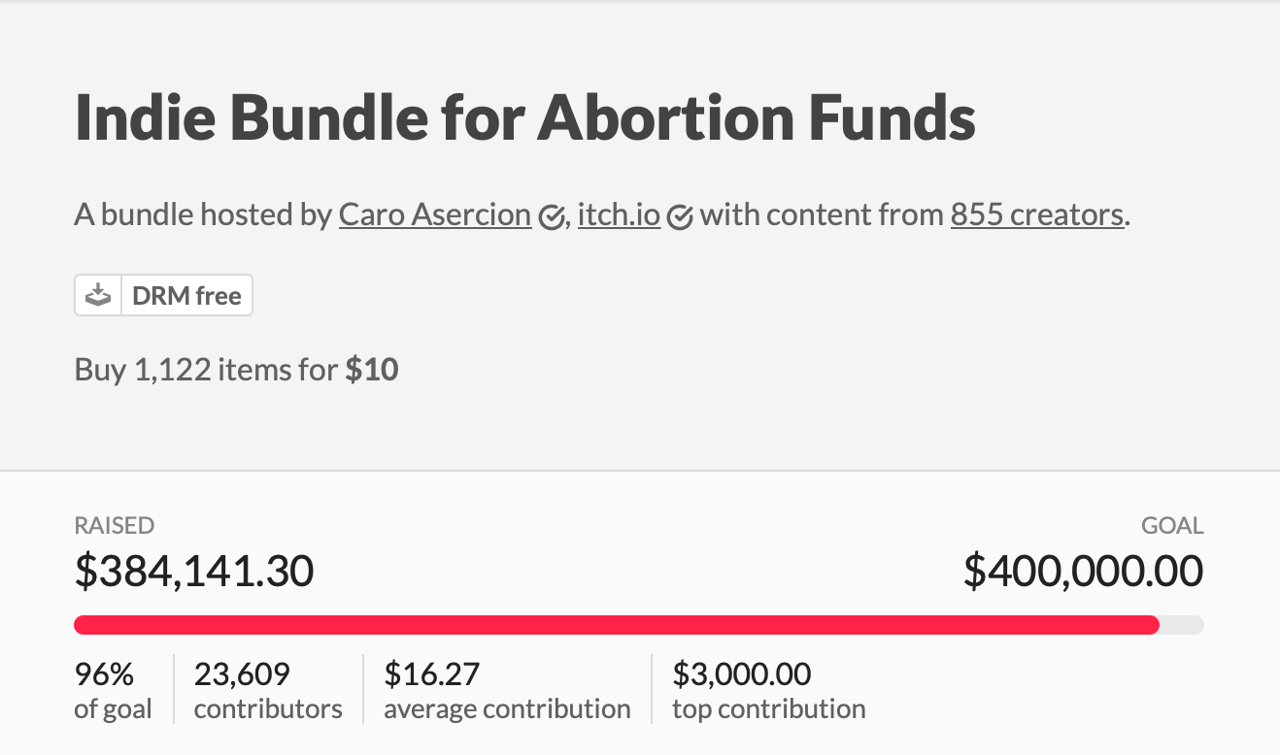
Task: Select the $3,000.00 top contribution stat
Action: (768, 689)
